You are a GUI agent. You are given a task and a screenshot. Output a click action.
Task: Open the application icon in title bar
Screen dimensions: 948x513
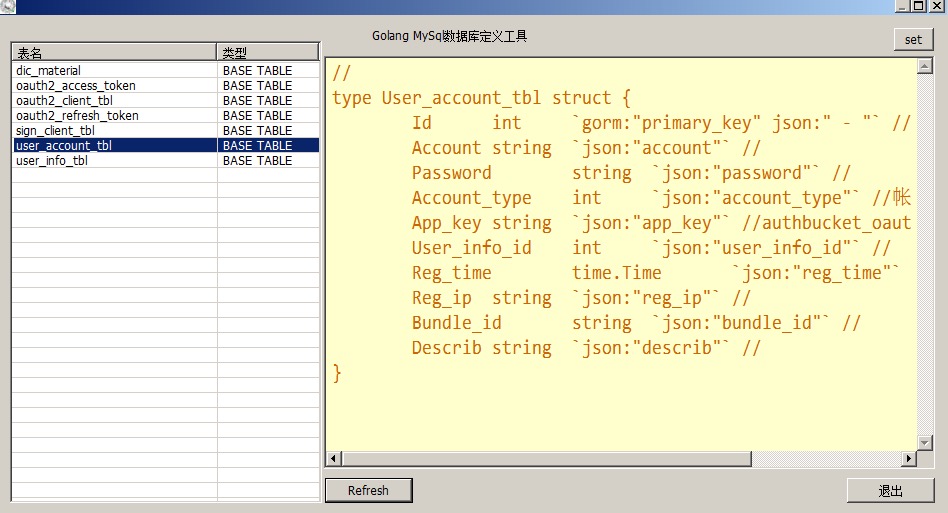(6, 6)
